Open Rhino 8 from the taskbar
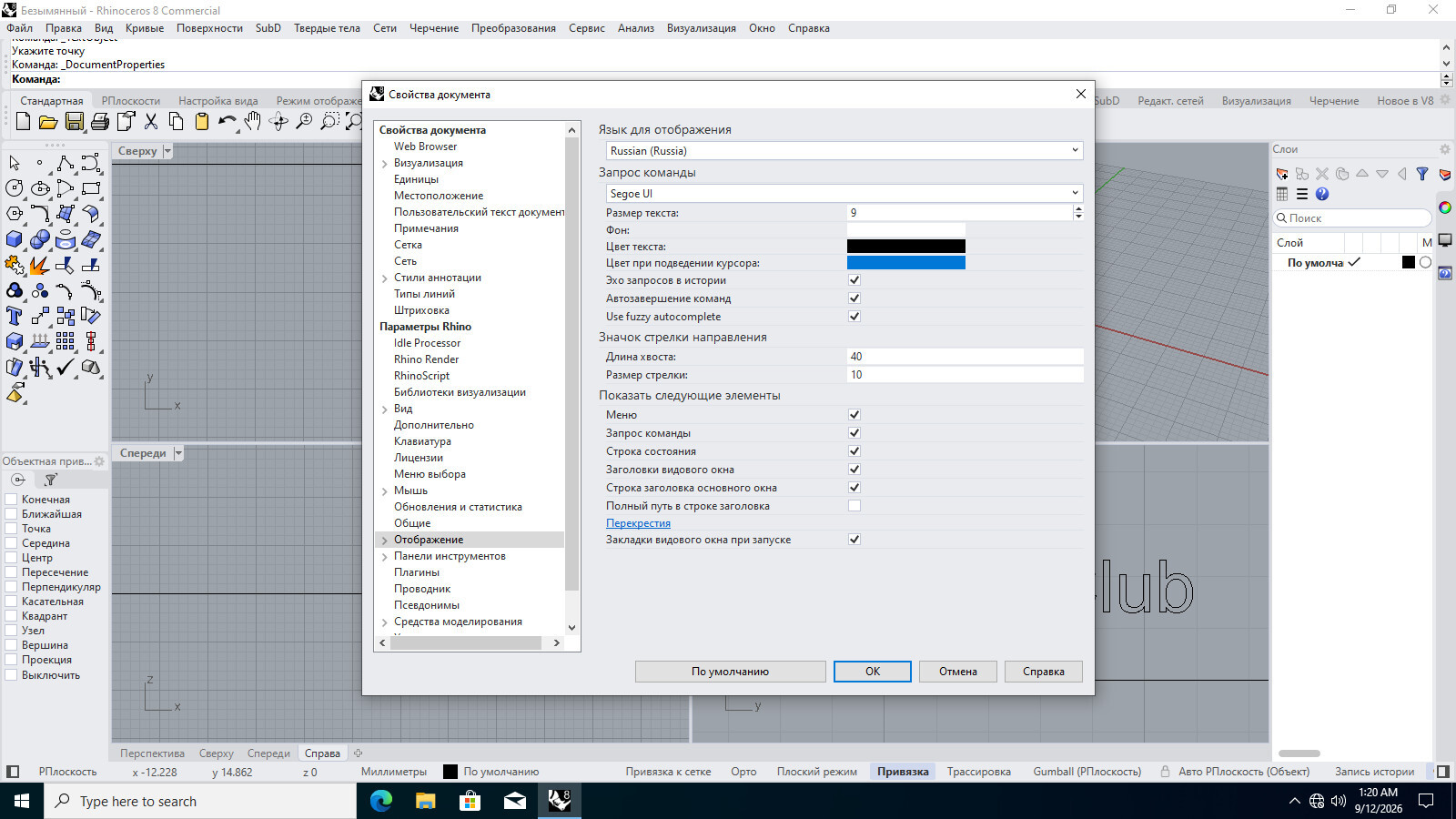Image resolution: width=1456 pixels, height=819 pixels. (x=559, y=801)
